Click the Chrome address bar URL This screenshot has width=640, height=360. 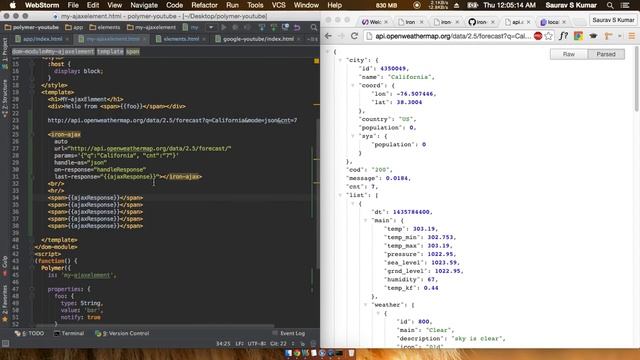point(453,36)
